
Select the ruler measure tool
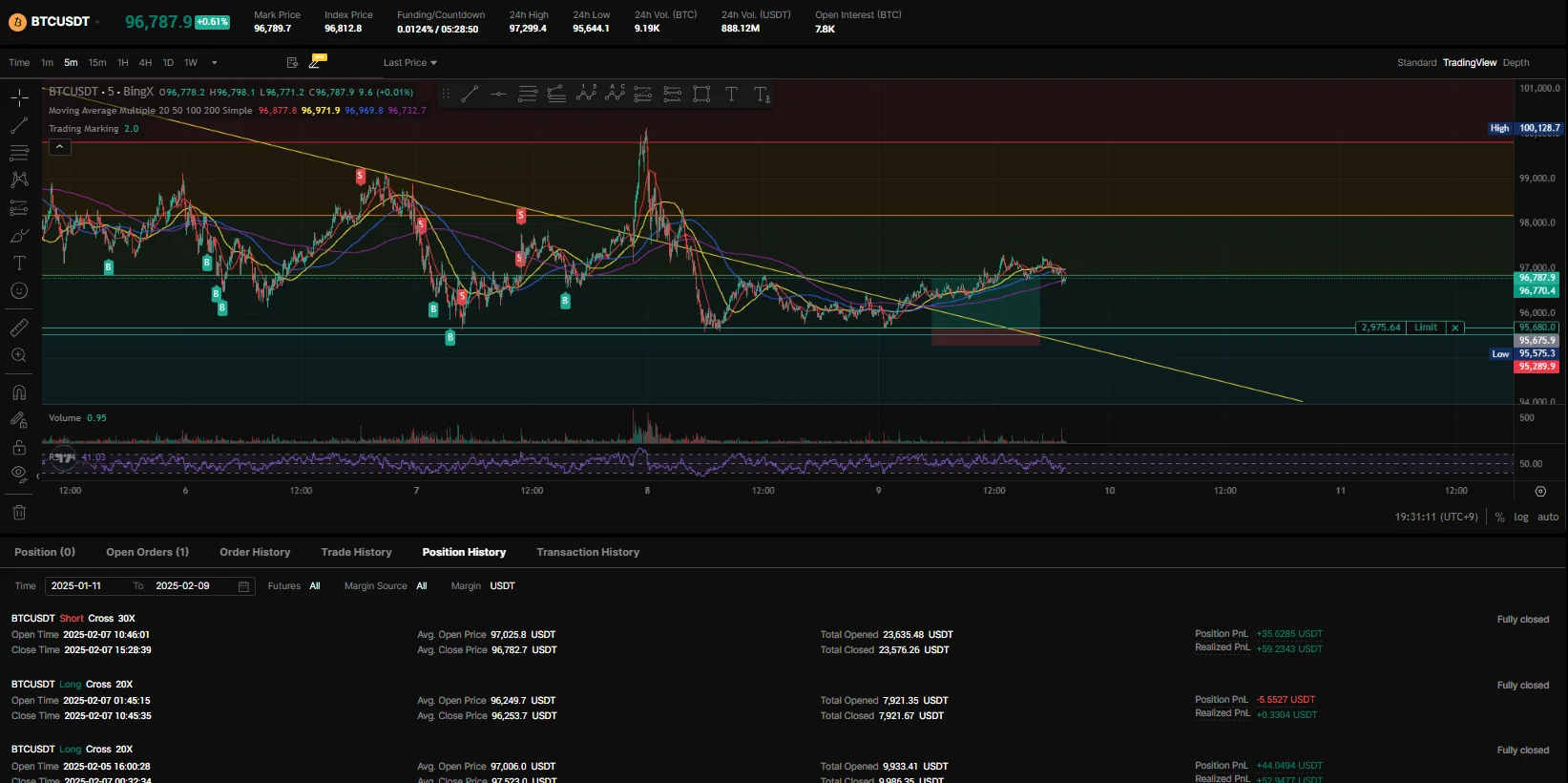coord(19,328)
